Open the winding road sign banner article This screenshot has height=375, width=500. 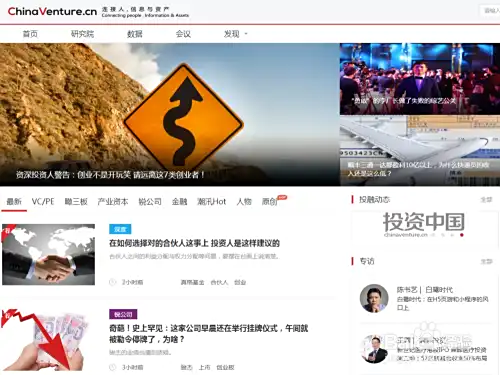tap(169, 114)
